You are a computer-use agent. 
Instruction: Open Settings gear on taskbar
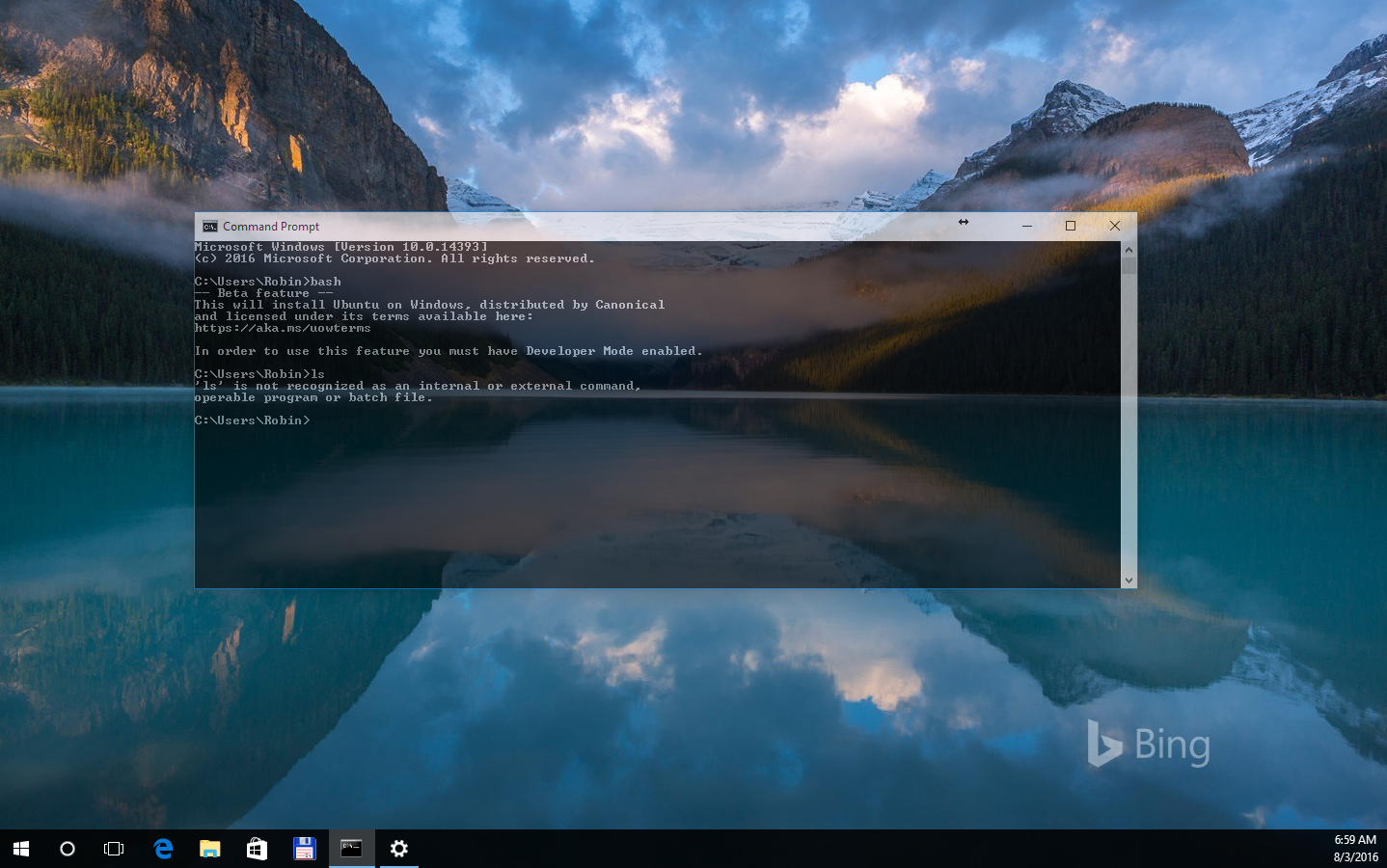point(398,849)
